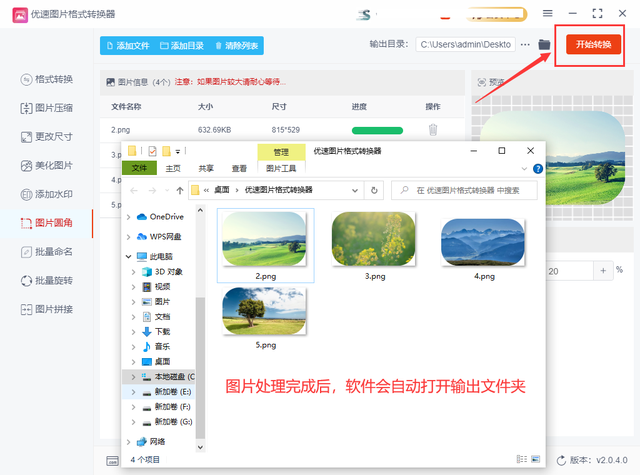
Task: Delete 2.png using the trash icon
Action: click(433, 130)
